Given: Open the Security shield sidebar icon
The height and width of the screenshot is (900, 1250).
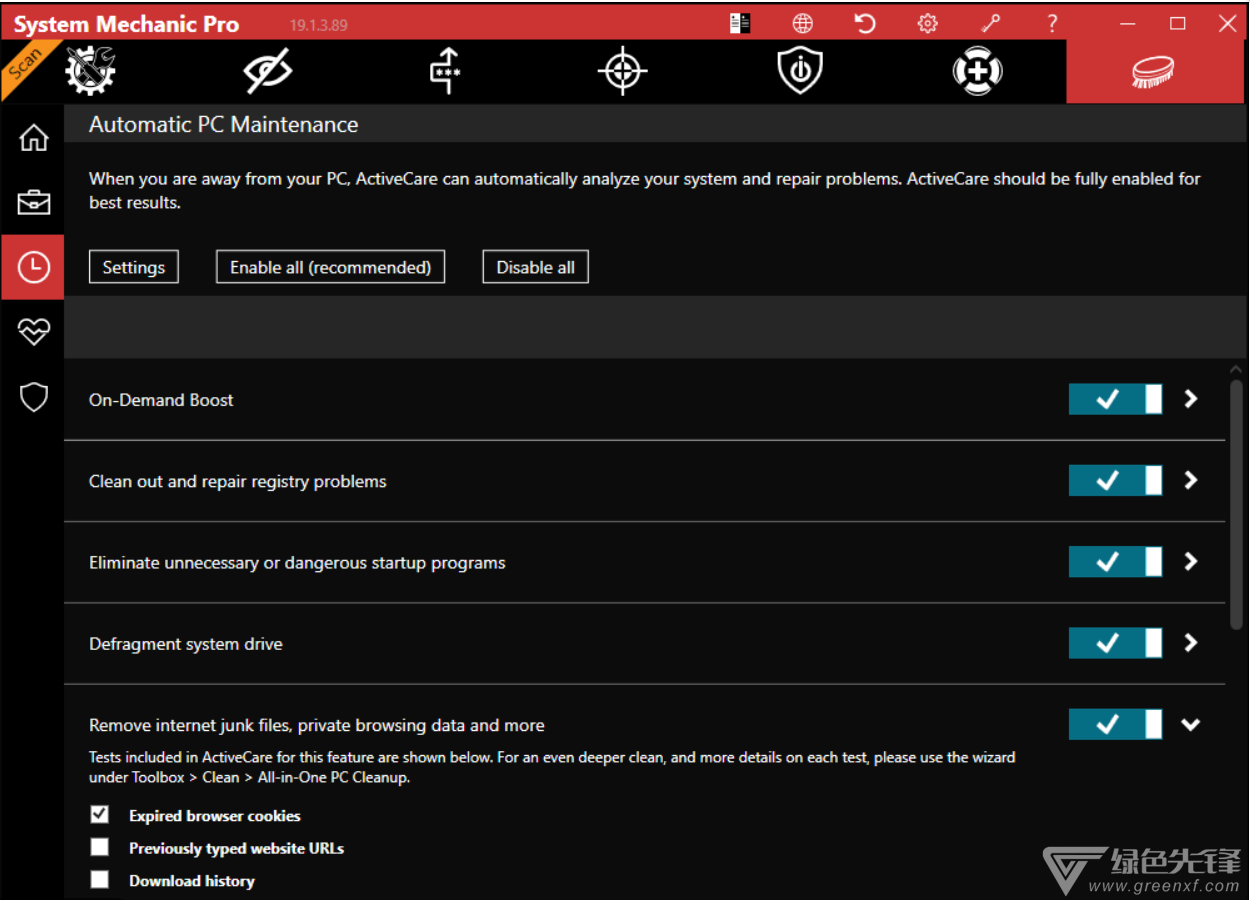Looking at the screenshot, I should (33, 397).
